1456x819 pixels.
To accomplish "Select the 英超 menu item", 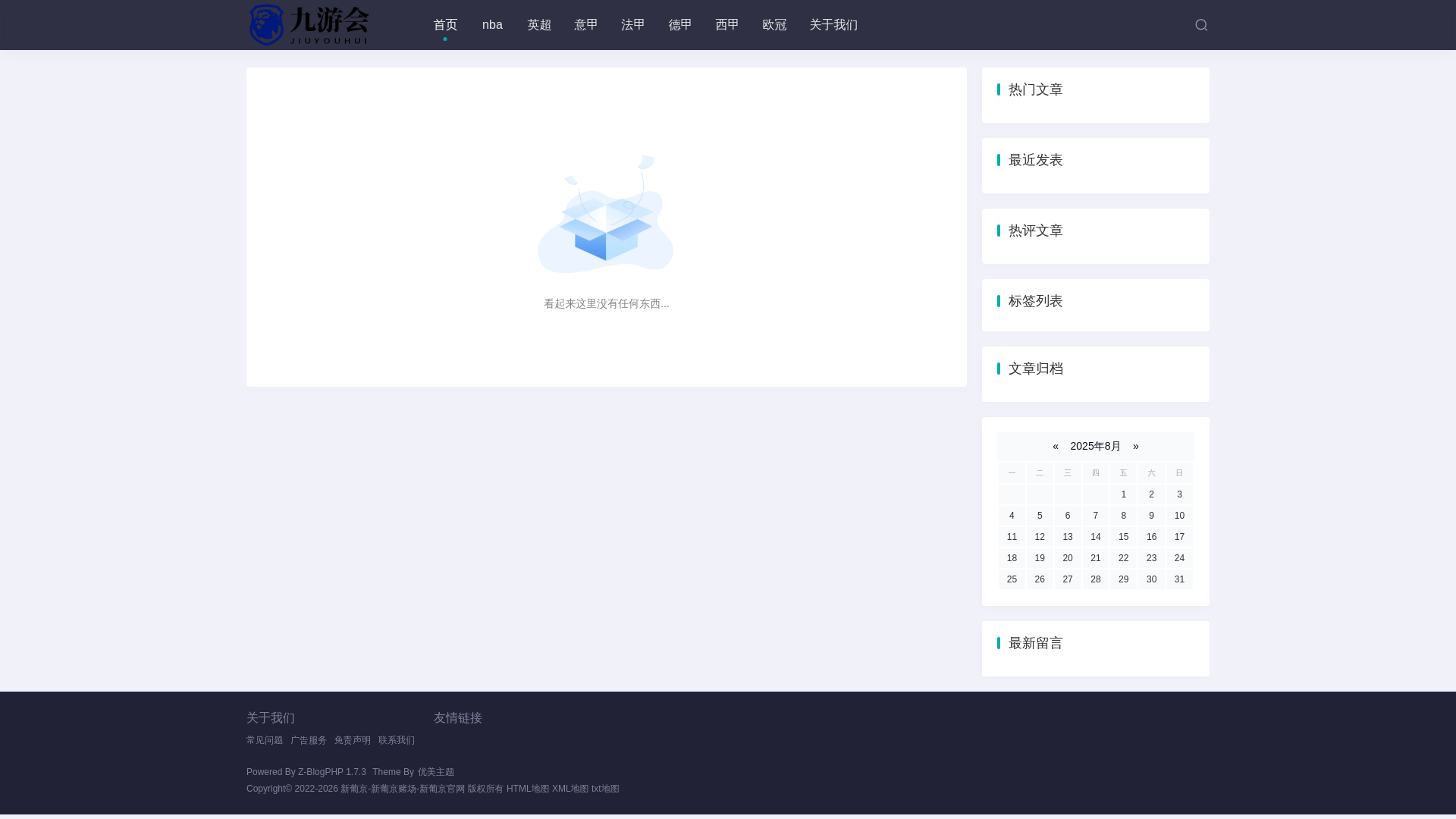I will tap(539, 25).
